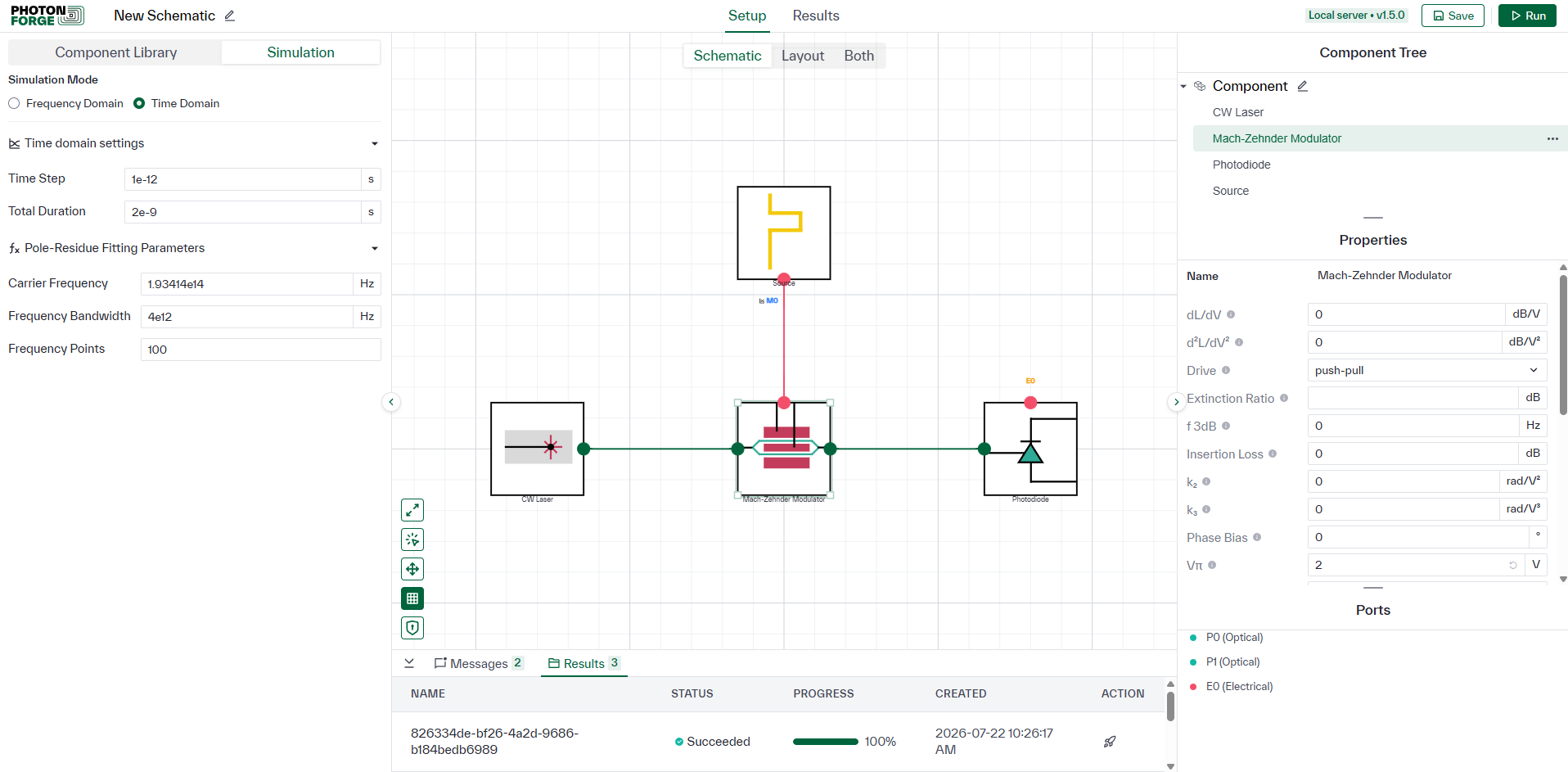The height and width of the screenshot is (772, 1568).
Task: Collapse the right panel with arrow
Action: click(x=1176, y=402)
